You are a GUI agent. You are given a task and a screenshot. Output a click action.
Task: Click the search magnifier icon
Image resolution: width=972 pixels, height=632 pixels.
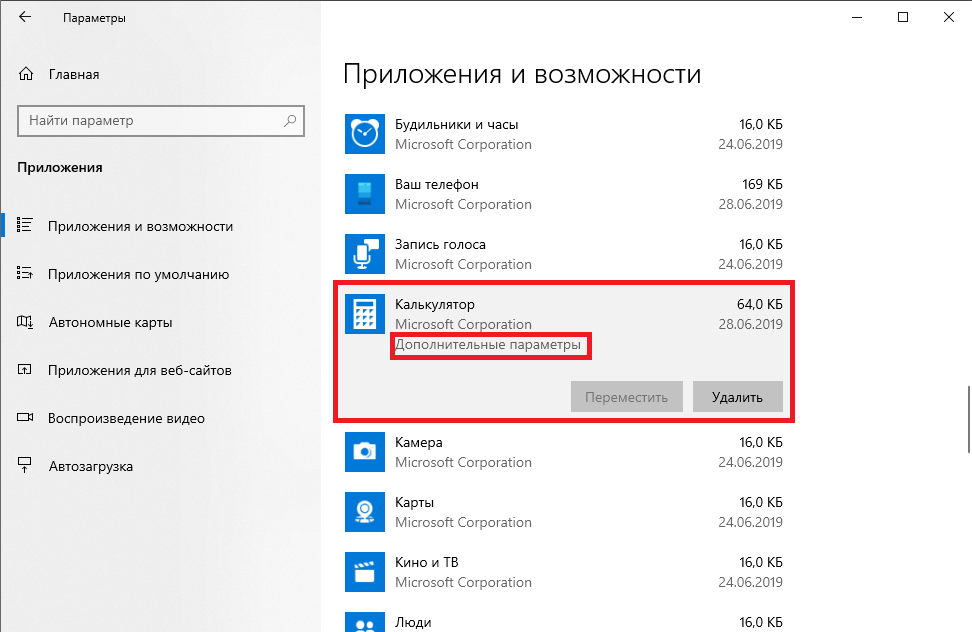coord(289,120)
